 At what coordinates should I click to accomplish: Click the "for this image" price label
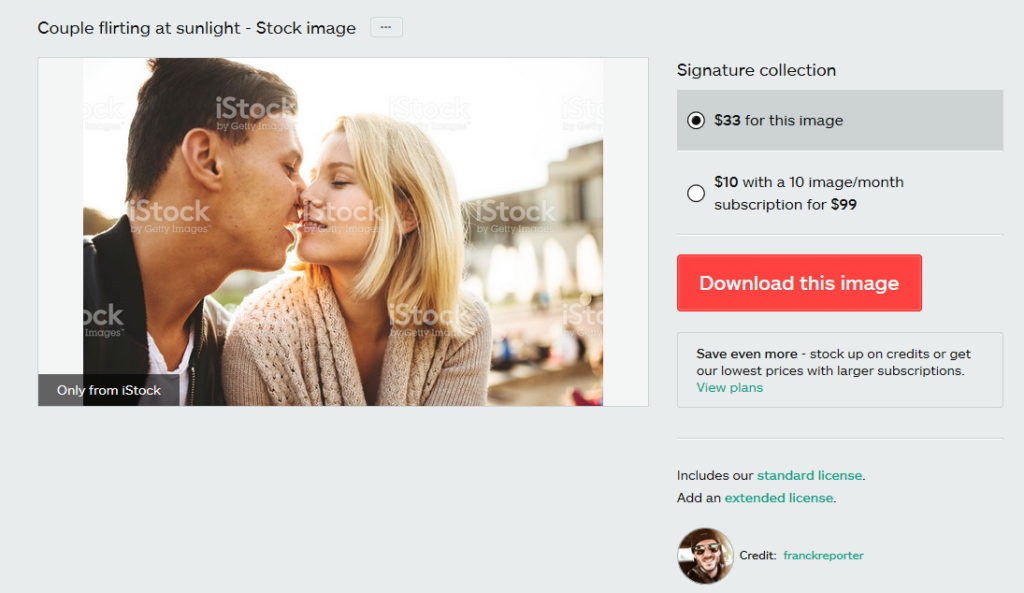tap(793, 120)
